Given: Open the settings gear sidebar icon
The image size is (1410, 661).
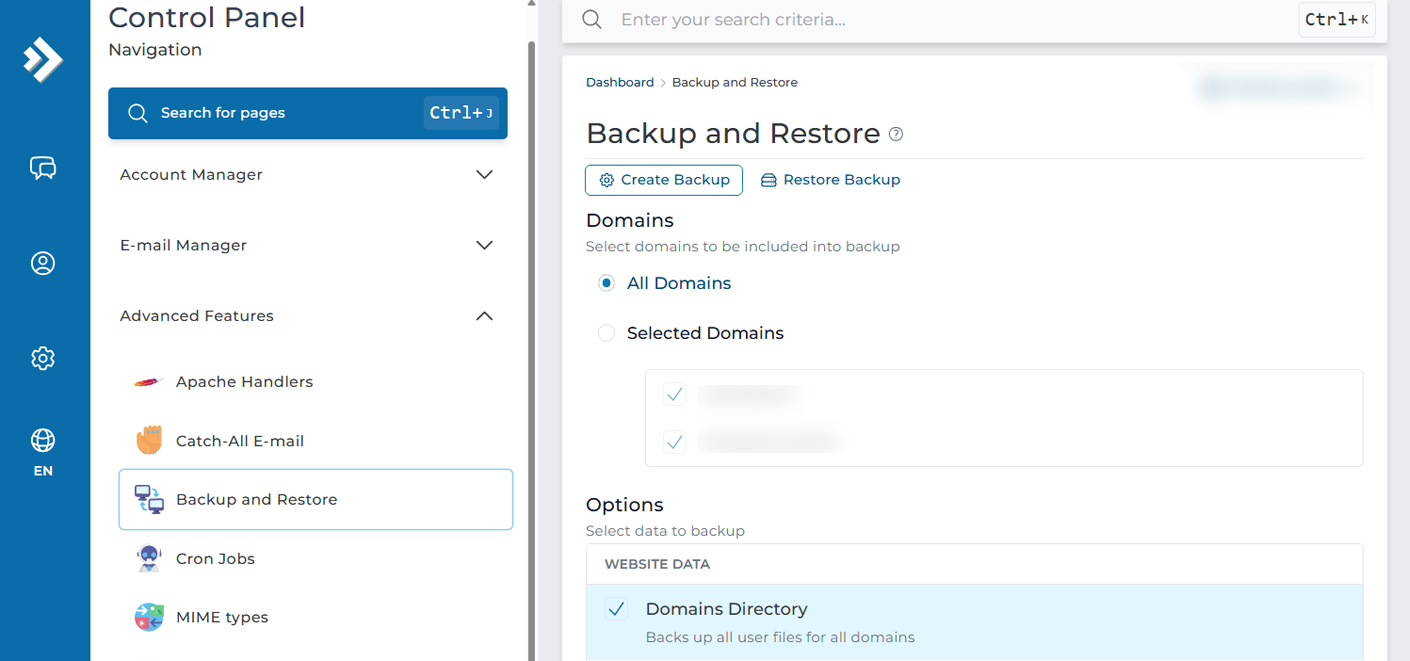Looking at the screenshot, I should [x=43, y=358].
